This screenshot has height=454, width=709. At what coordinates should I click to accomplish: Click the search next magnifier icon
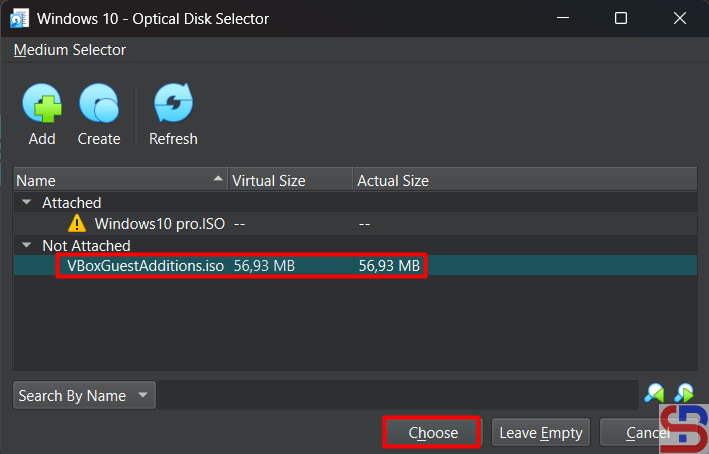(x=684, y=394)
